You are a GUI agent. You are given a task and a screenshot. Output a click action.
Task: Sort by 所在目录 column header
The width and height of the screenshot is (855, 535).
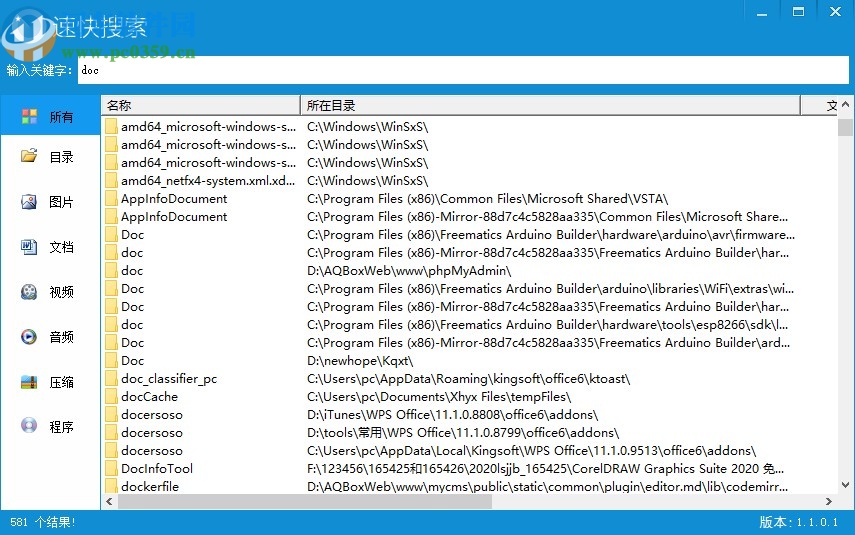point(550,105)
